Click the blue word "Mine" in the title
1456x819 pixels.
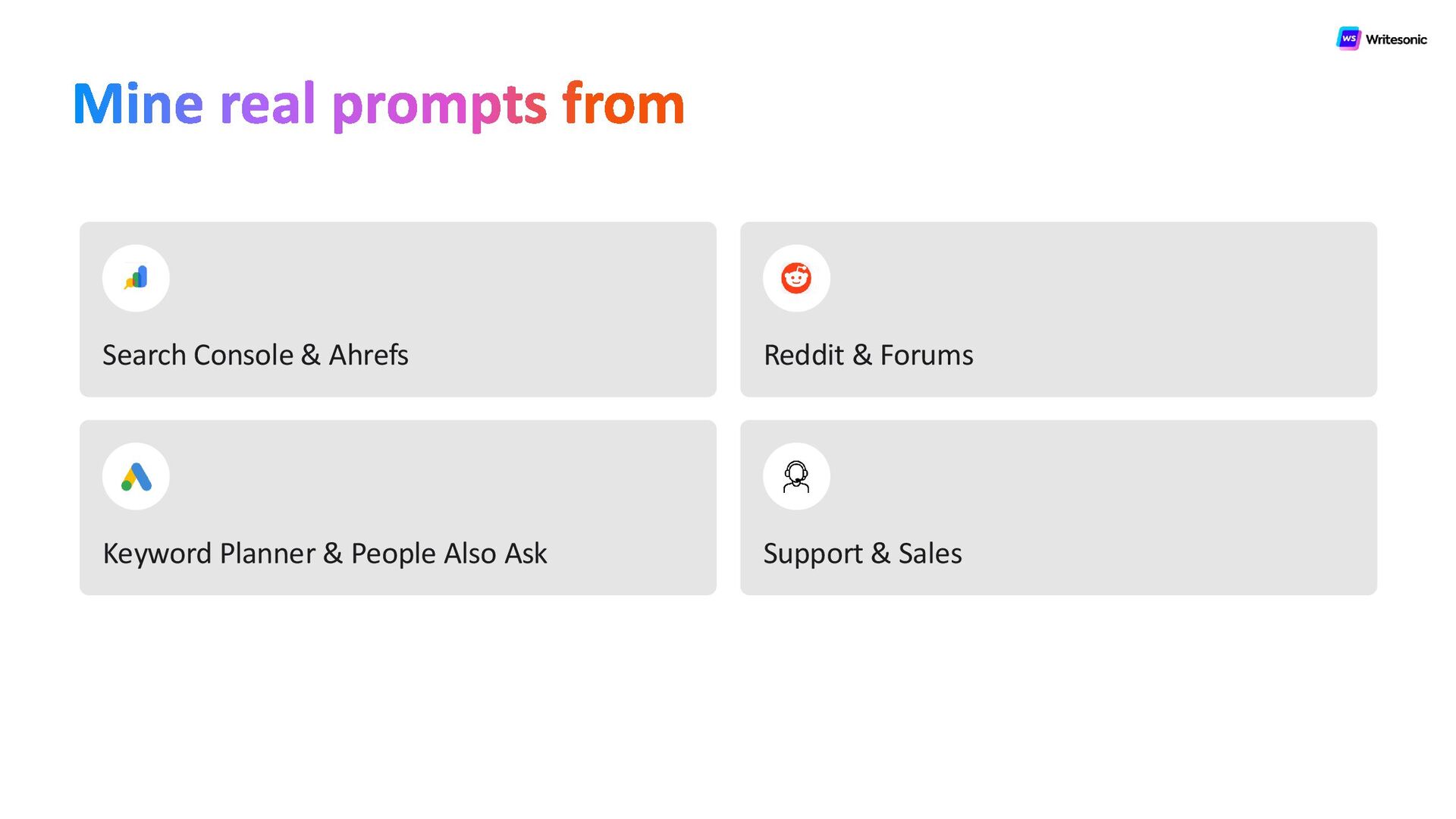(138, 104)
